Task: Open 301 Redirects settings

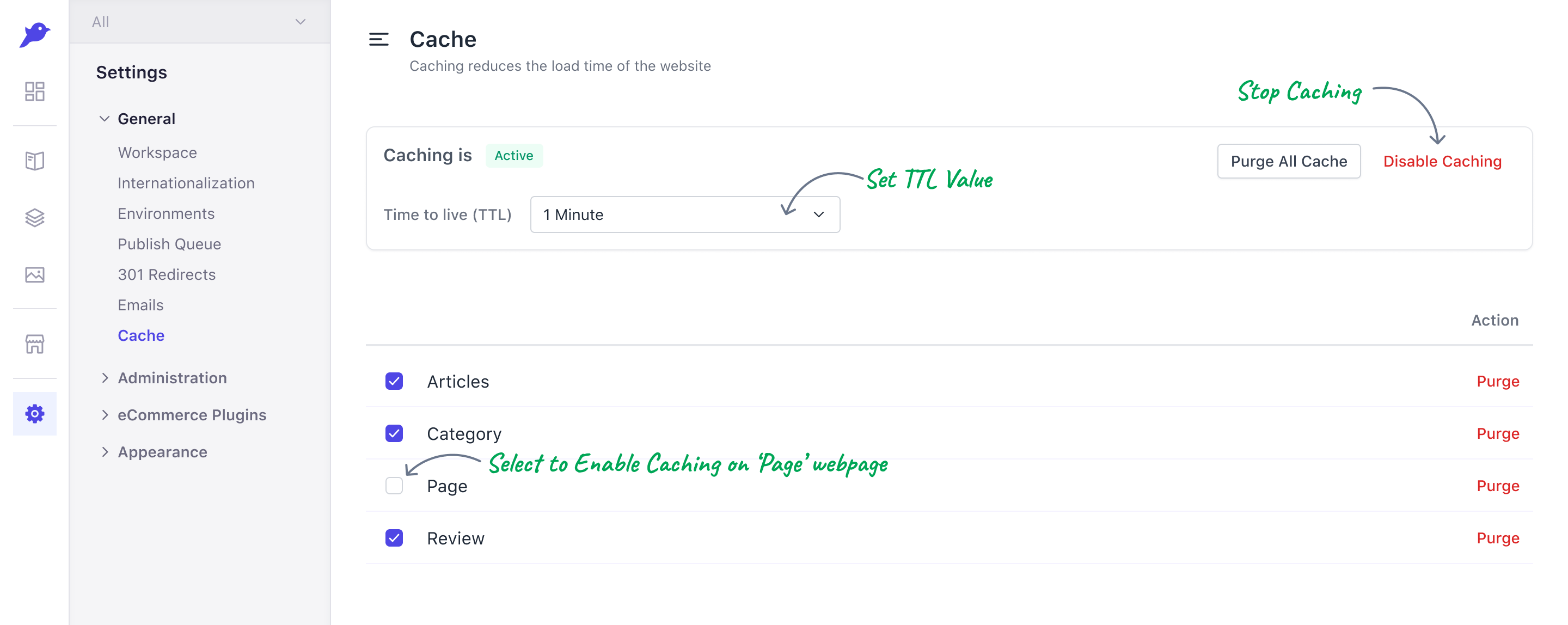Action: pyautogui.click(x=167, y=274)
